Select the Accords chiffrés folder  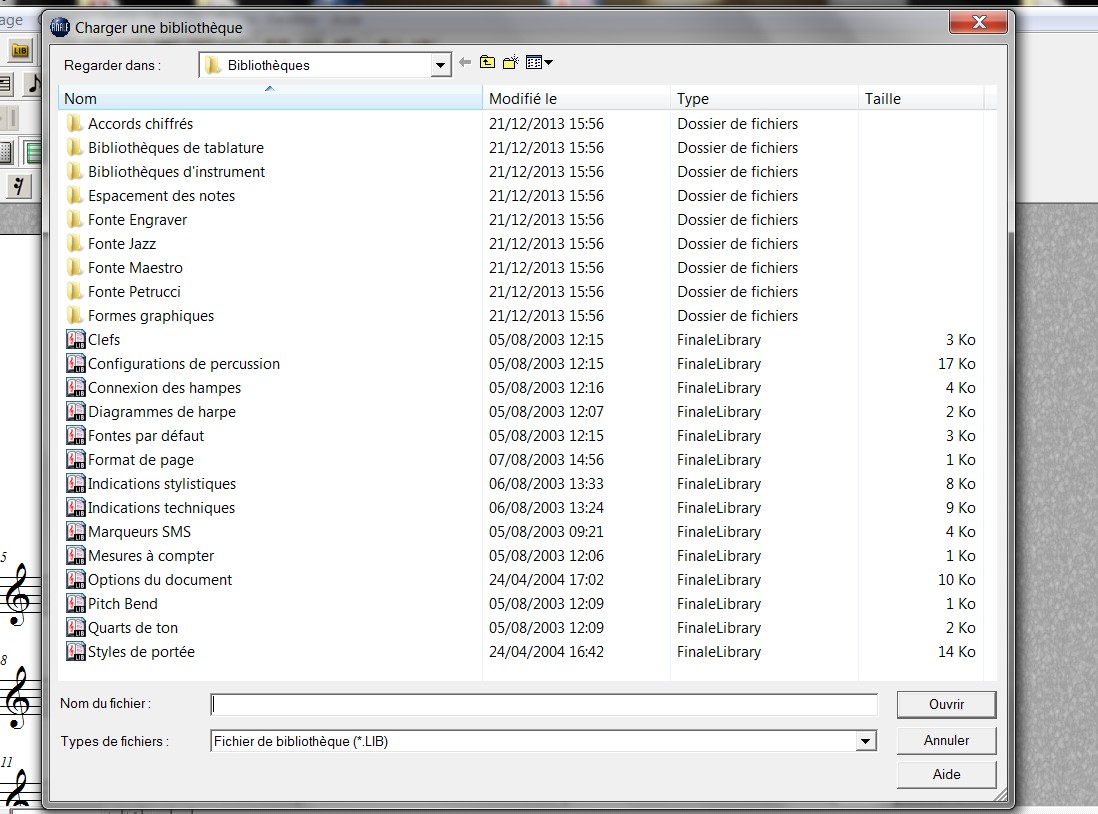coord(140,124)
